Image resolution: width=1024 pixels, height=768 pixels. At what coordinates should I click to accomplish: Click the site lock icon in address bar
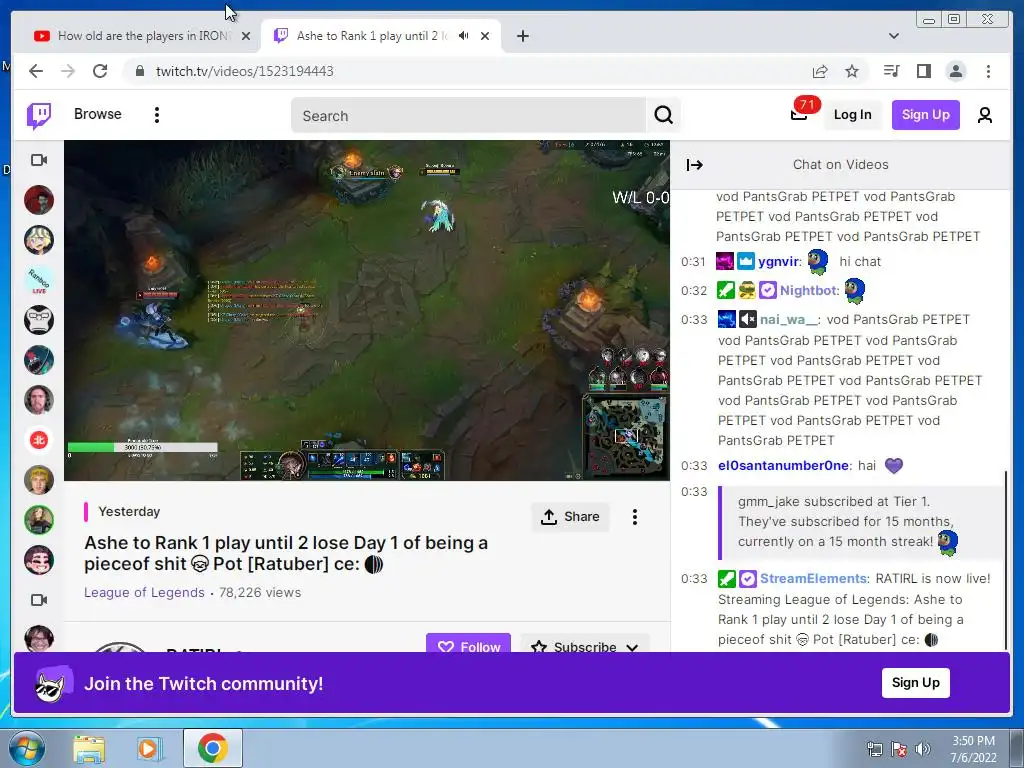(x=140, y=71)
